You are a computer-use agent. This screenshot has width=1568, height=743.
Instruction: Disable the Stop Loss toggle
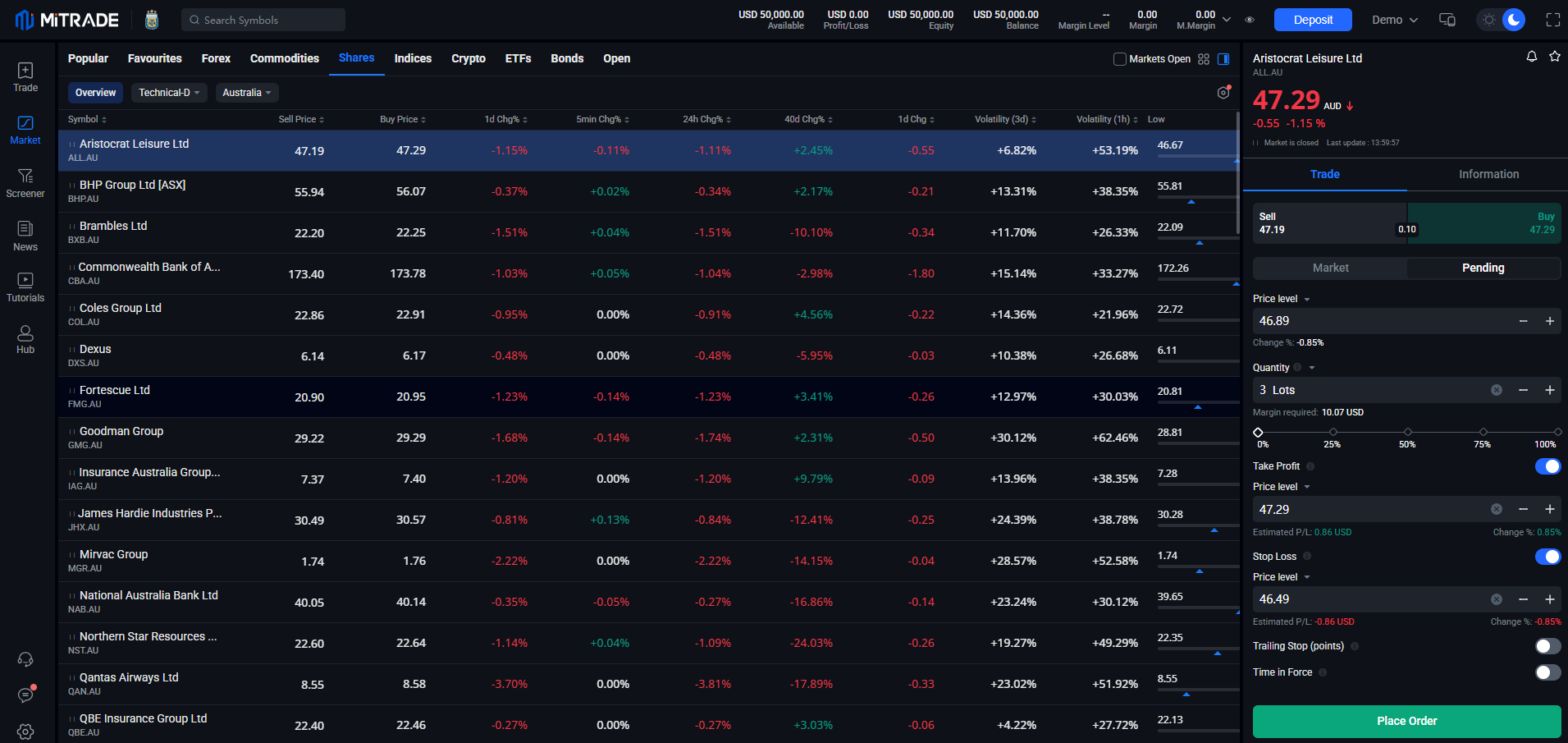tap(1547, 556)
